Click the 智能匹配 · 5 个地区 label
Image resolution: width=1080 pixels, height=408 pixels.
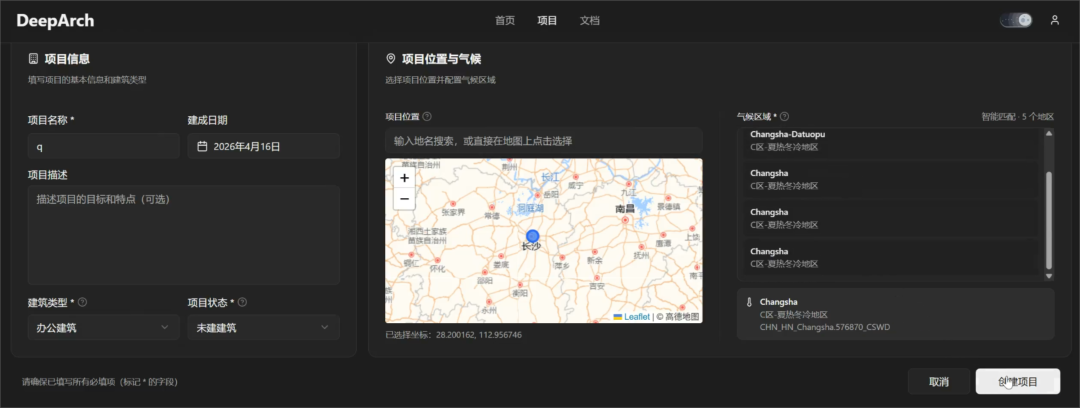coord(1017,116)
